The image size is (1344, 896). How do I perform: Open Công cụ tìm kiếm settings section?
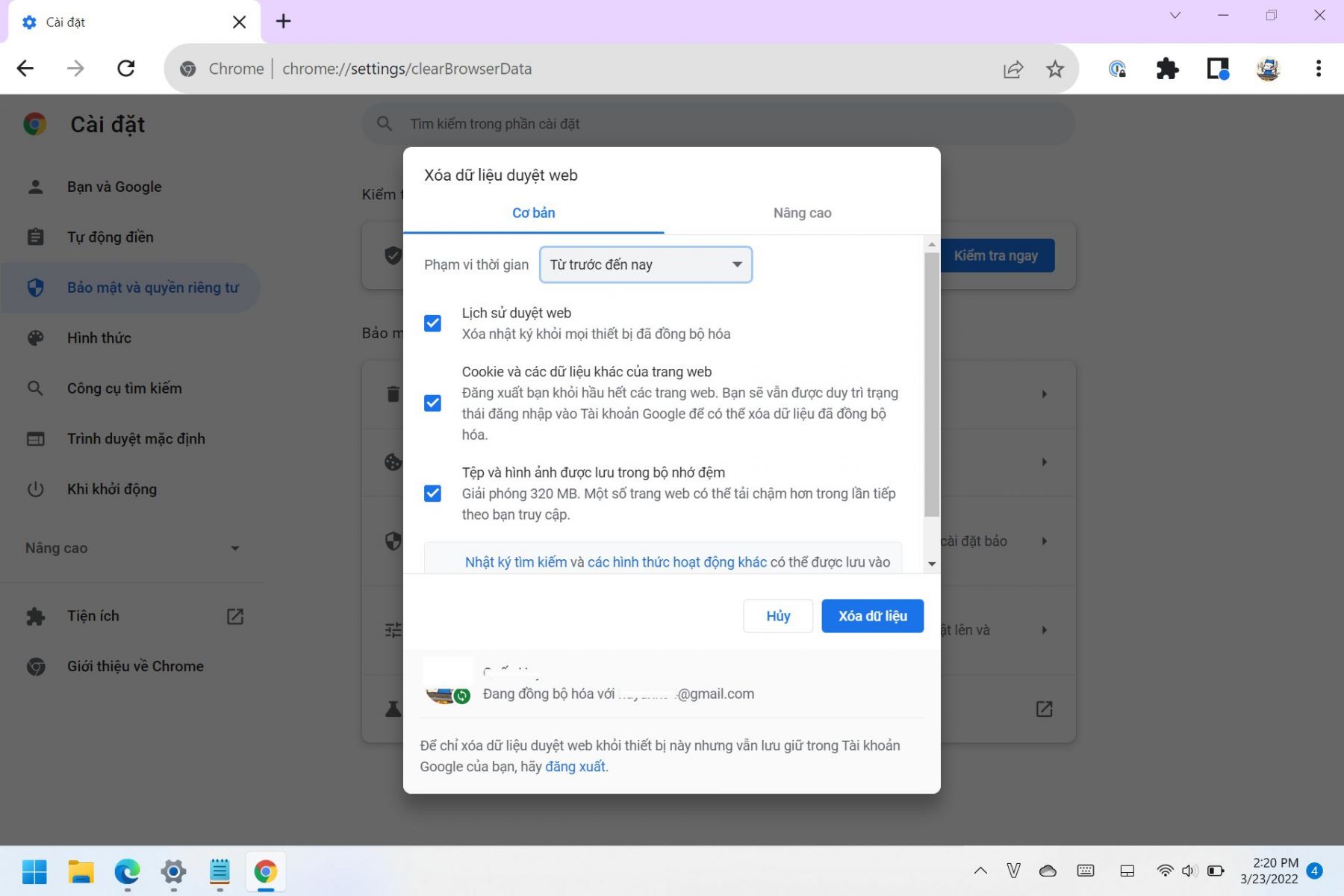pos(125,388)
